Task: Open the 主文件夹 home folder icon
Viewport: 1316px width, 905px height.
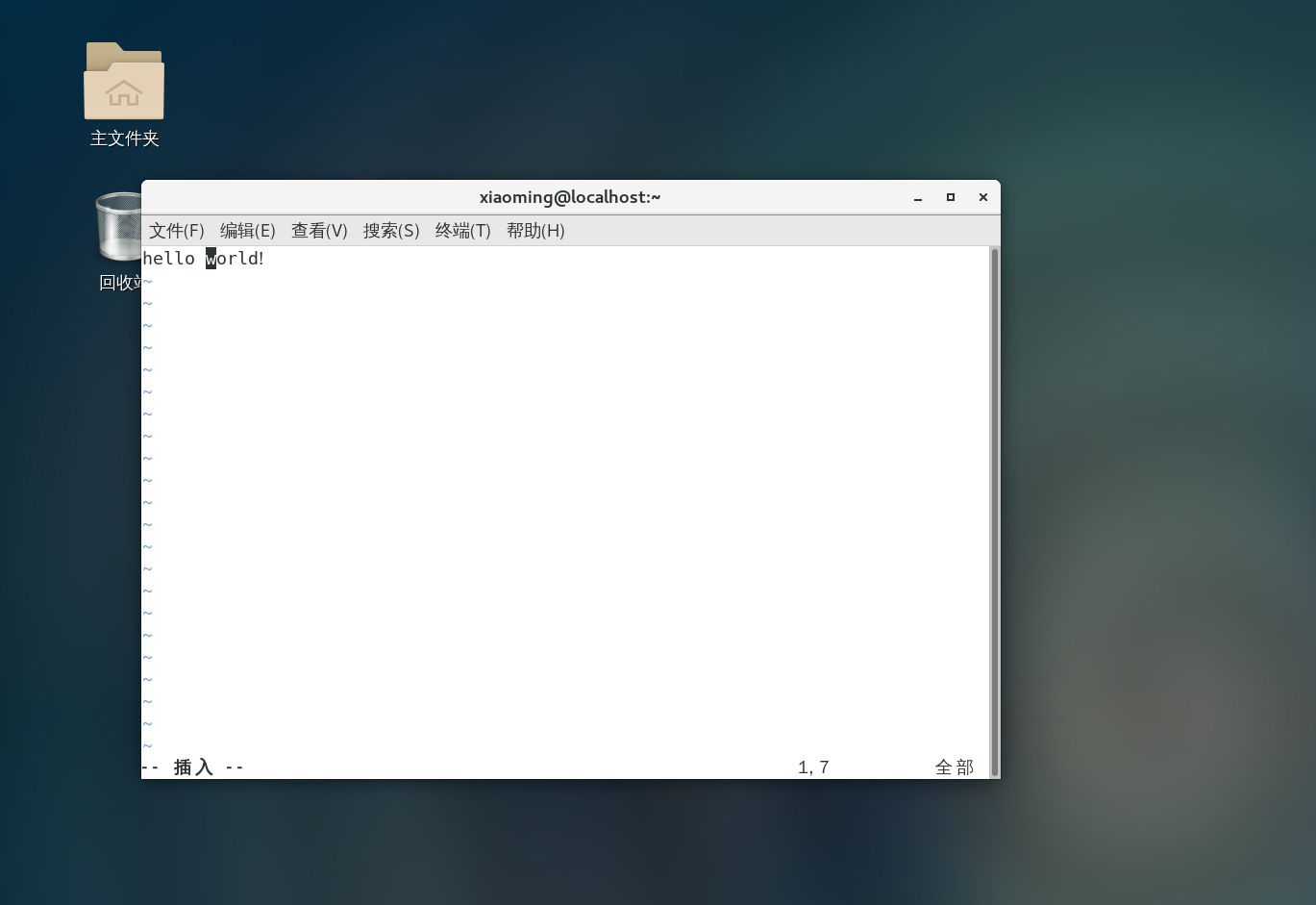Action: [x=124, y=82]
